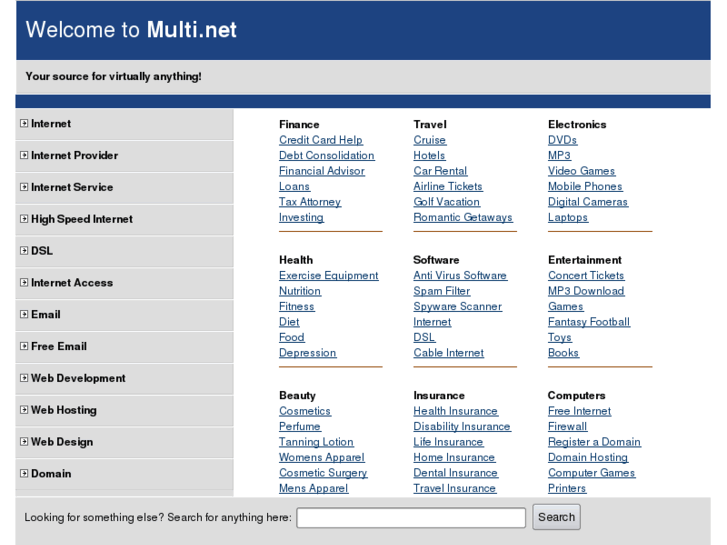727x545 pixels.
Task: Click the Investing link
Action: pos(301,218)
